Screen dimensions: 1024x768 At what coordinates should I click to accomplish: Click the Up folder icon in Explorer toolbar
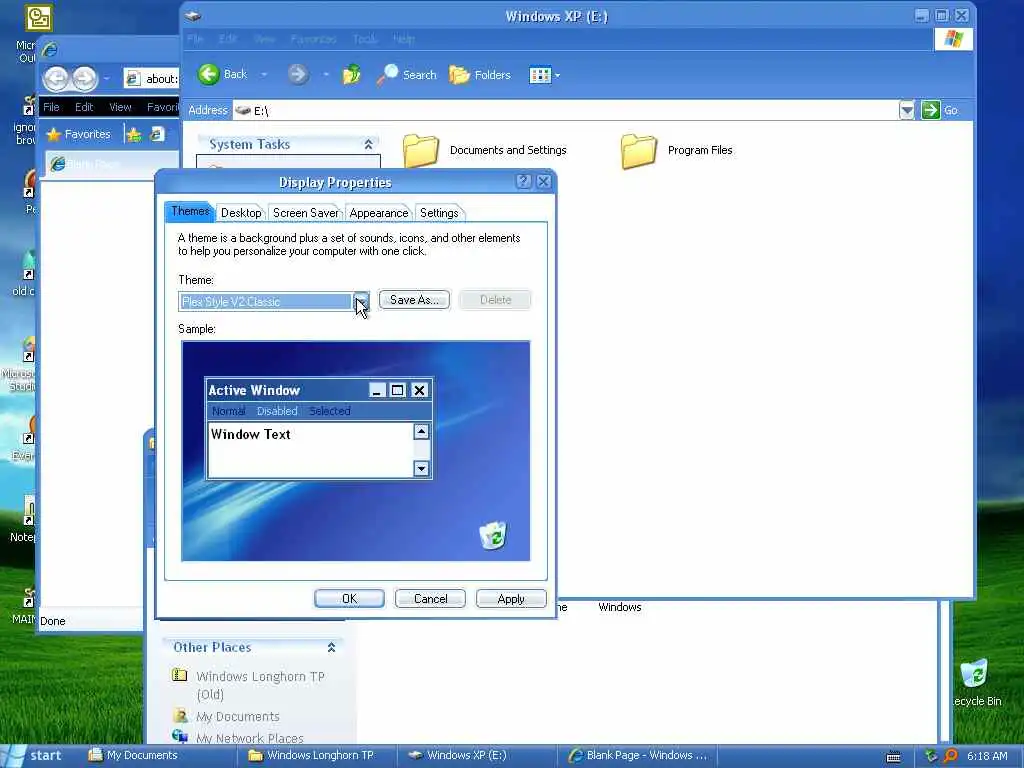click(351, 74)
